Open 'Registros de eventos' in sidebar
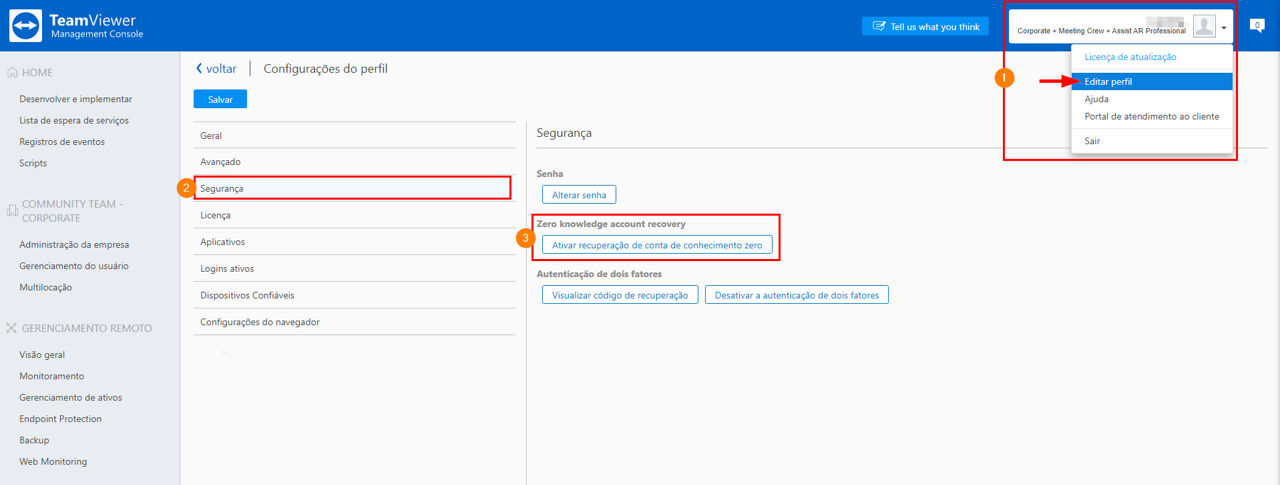 [x=62, y=142]
